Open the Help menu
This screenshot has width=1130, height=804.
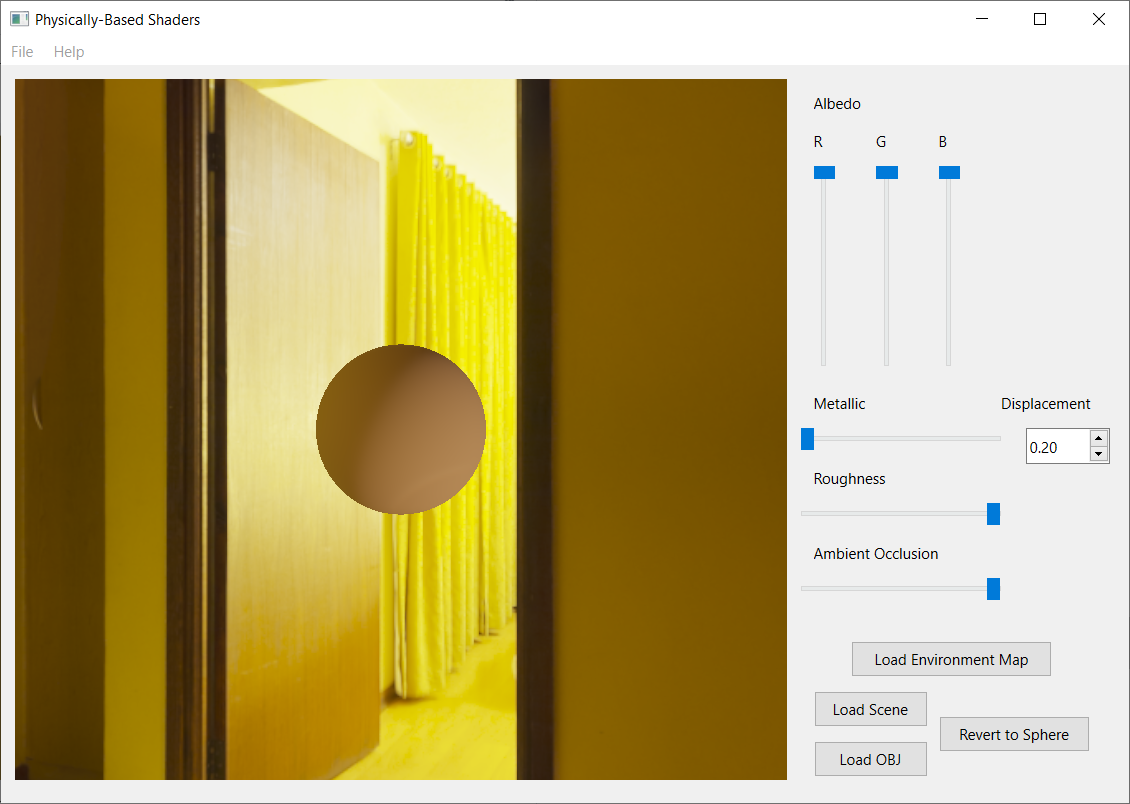click(69, 52)
